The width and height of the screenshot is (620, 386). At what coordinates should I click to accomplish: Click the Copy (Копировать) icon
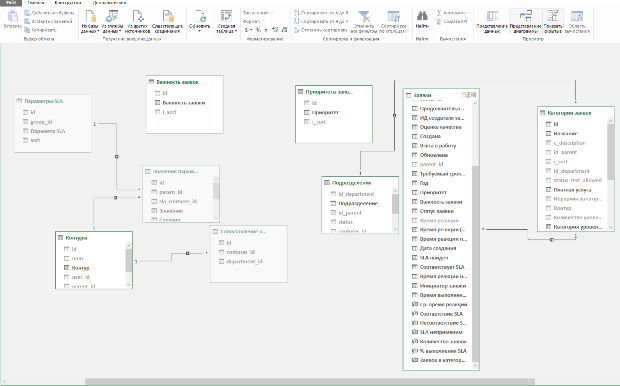click(x=27, y=30)
